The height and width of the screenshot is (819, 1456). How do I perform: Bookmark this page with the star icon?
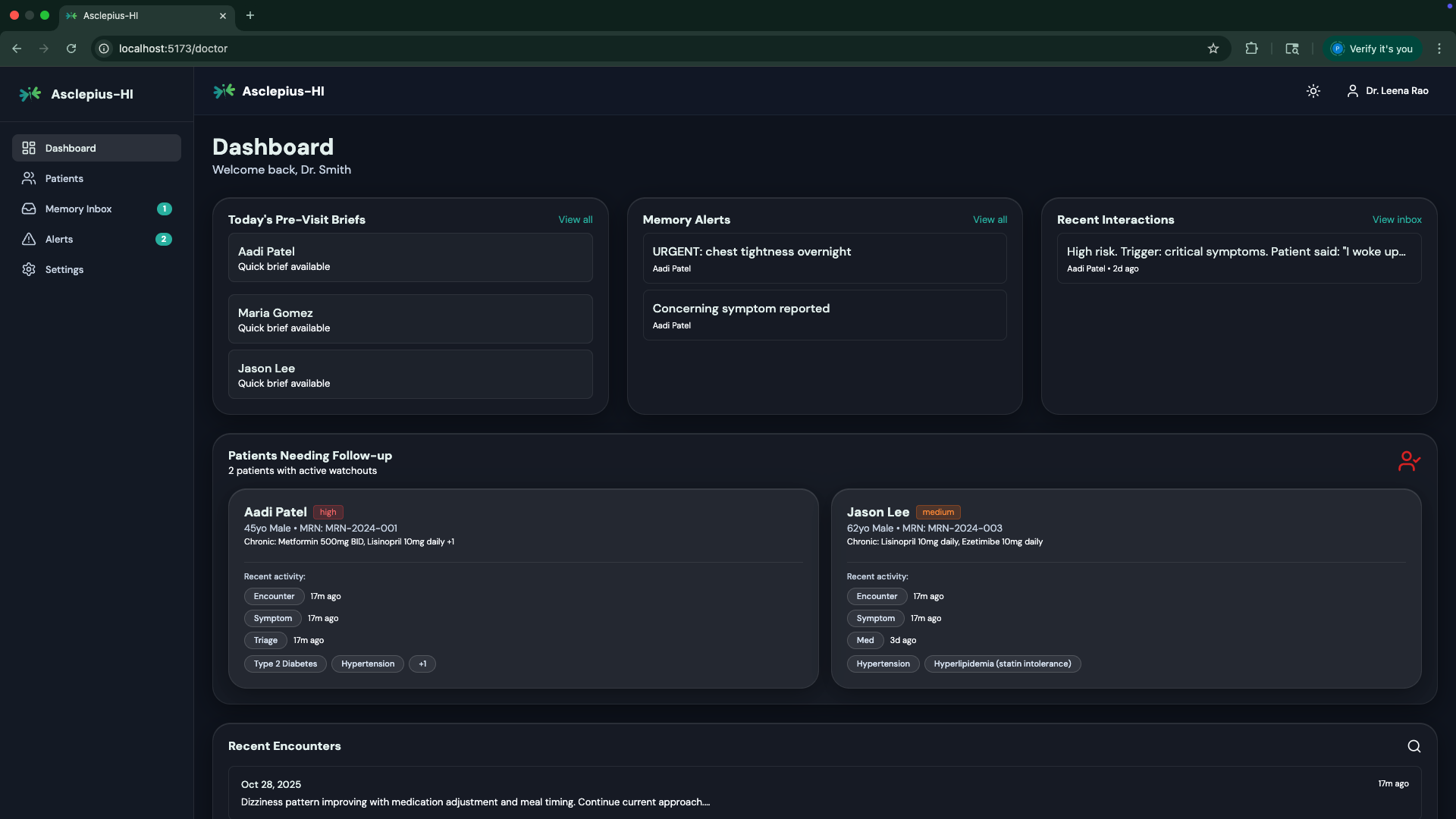[x=1213, y=49]
